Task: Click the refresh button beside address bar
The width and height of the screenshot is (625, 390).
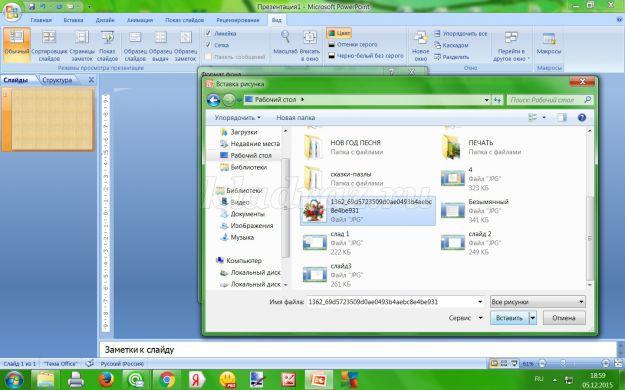Action: [x=497, y=100]
